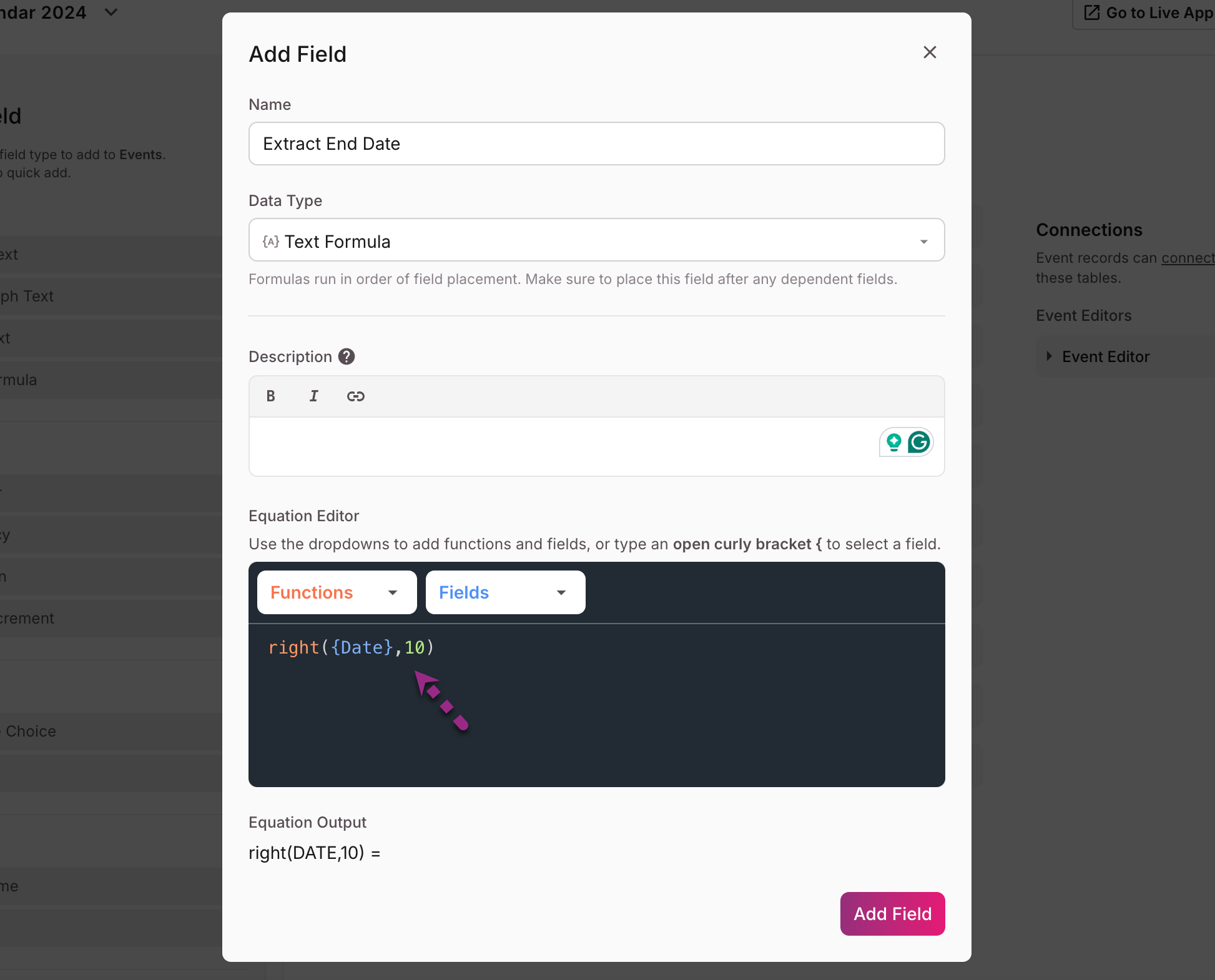Click the Add Field button
Viewport: 1215px width, 980px height.
pos(892,914)
